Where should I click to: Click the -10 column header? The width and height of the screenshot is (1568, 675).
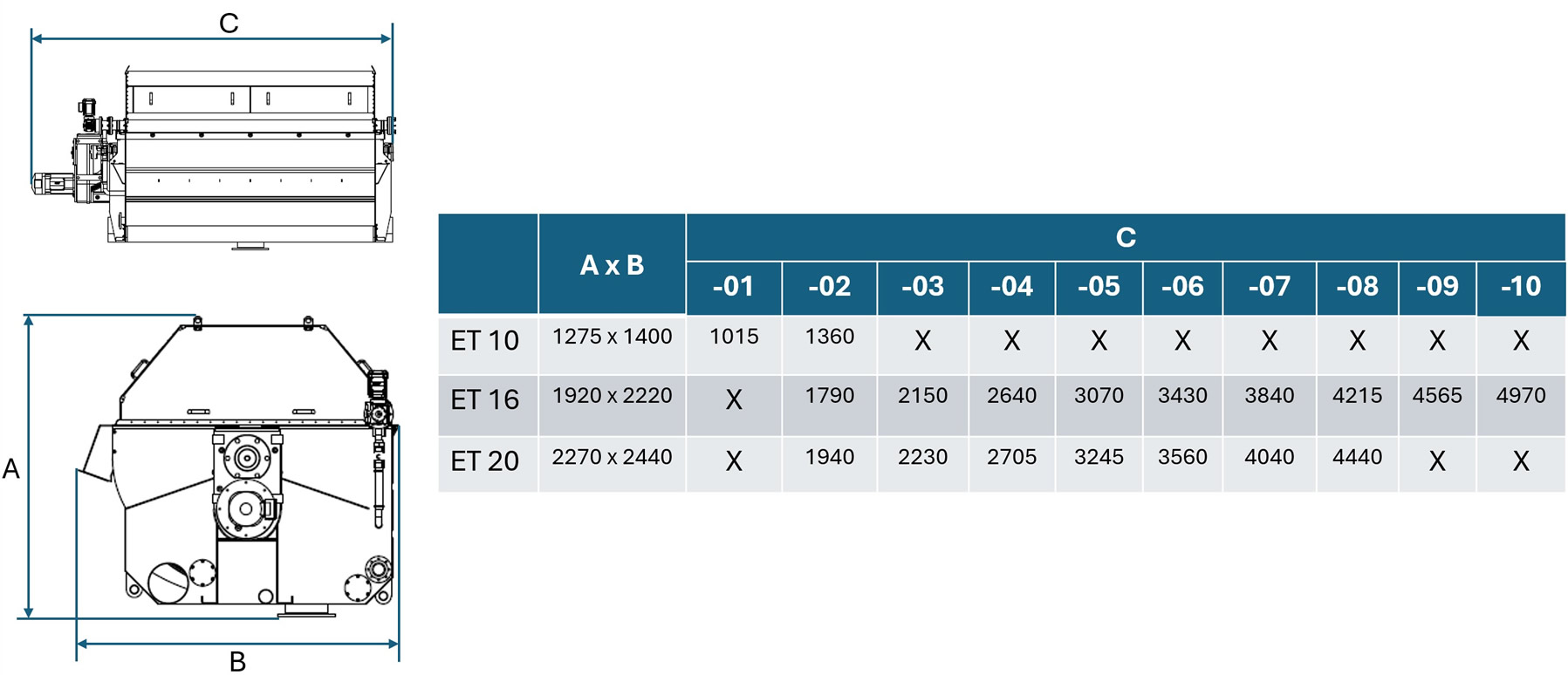tap(1520, 286)
